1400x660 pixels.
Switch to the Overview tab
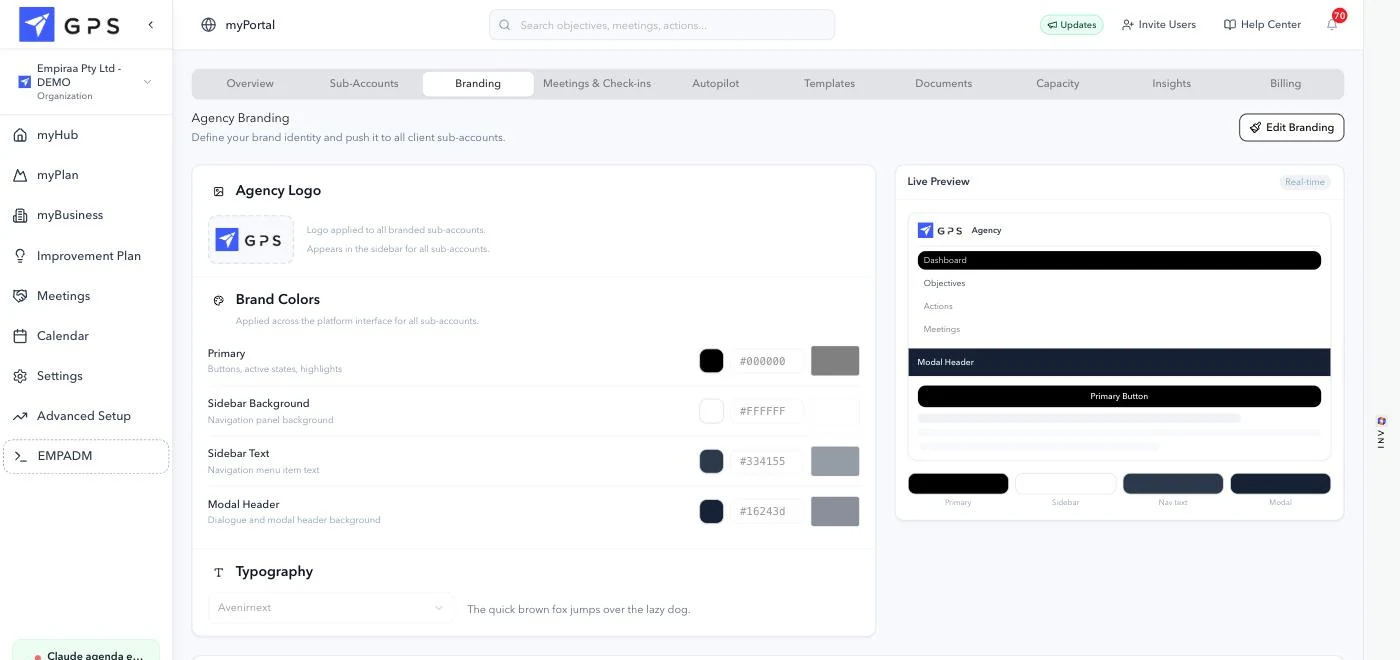pyautogui.click(x=250, y=84)
